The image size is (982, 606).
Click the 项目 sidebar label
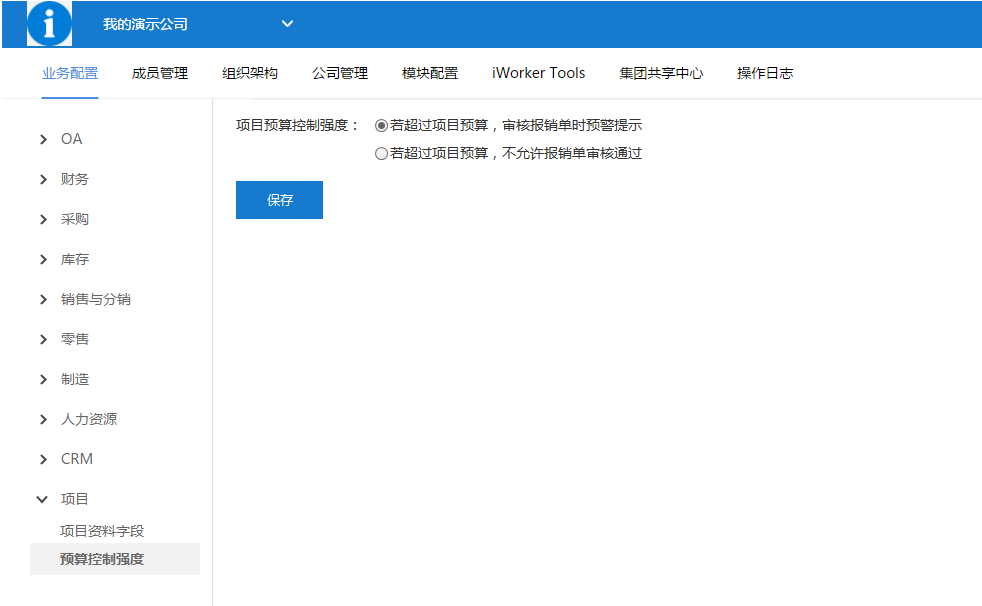pos(75,499)
